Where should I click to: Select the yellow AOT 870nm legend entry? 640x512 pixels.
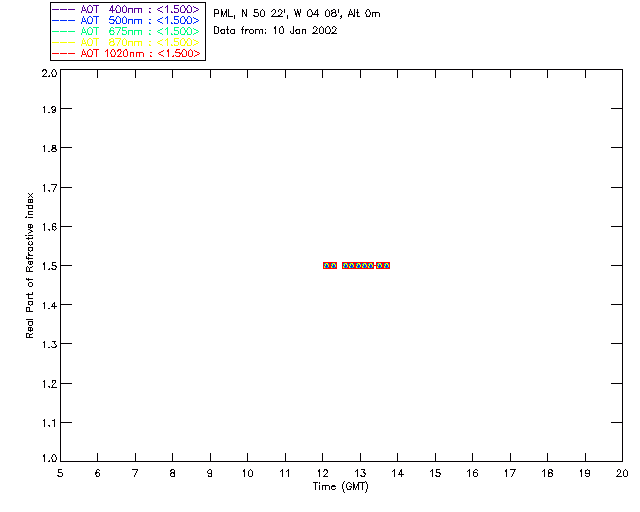click(126, 42)
